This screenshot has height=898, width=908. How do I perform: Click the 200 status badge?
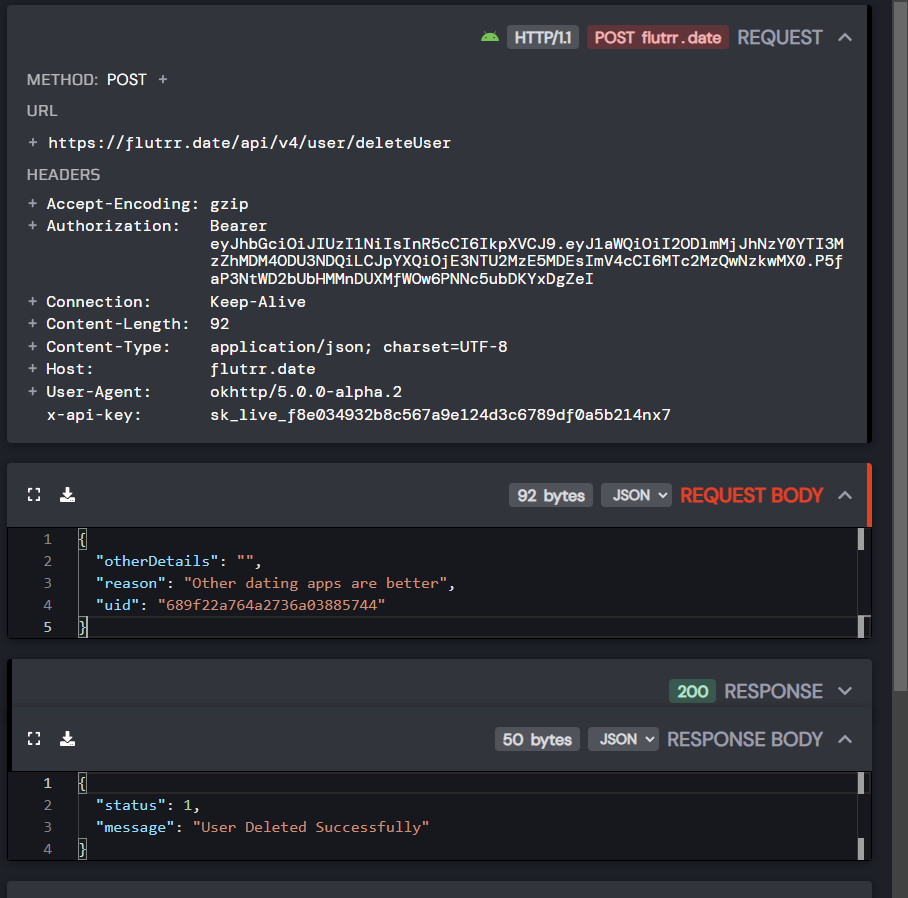pos(693,691)
